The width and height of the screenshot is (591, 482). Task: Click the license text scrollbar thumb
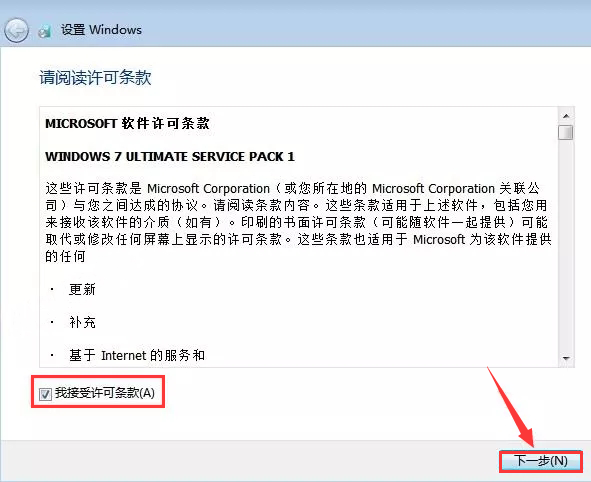[566, 132]
